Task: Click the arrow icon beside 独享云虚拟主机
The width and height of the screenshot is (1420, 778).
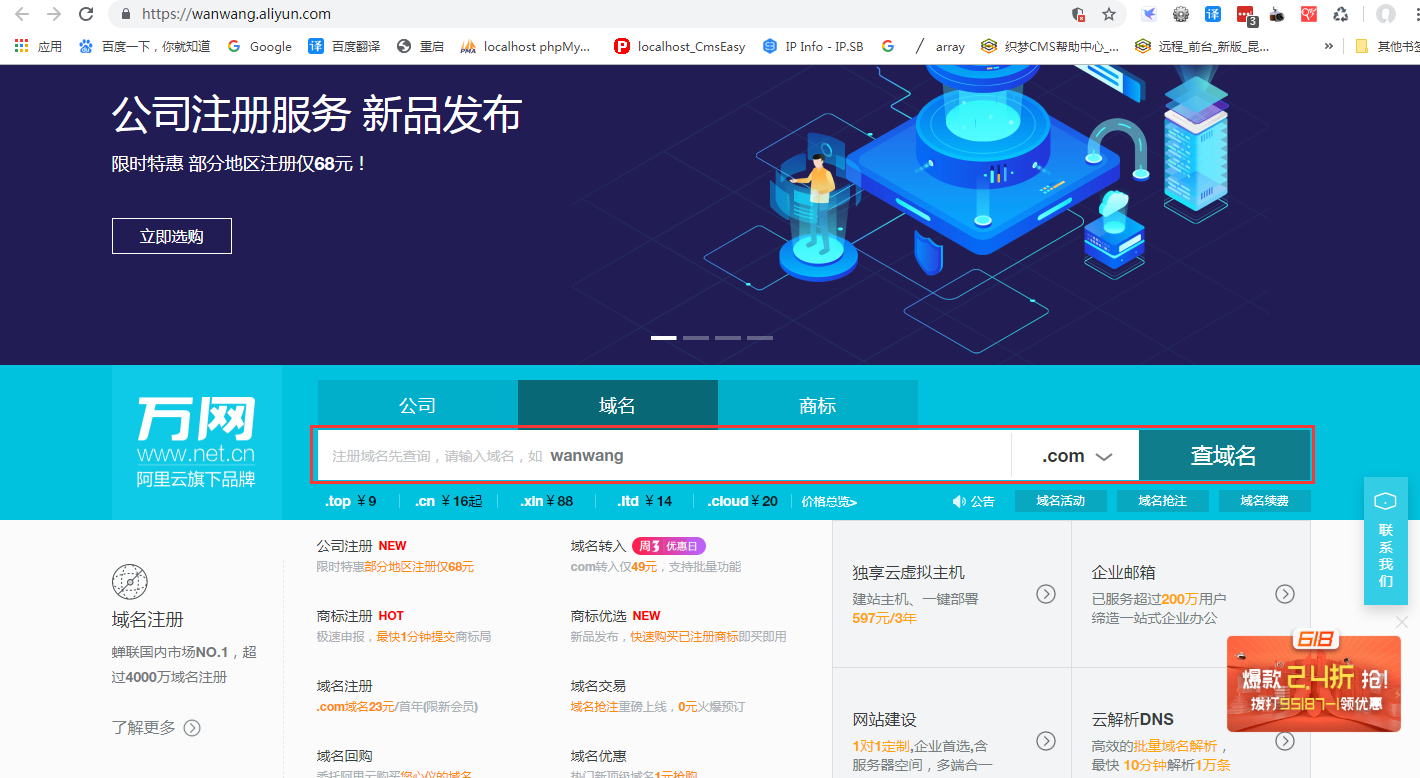Action: coord(1046,594)
